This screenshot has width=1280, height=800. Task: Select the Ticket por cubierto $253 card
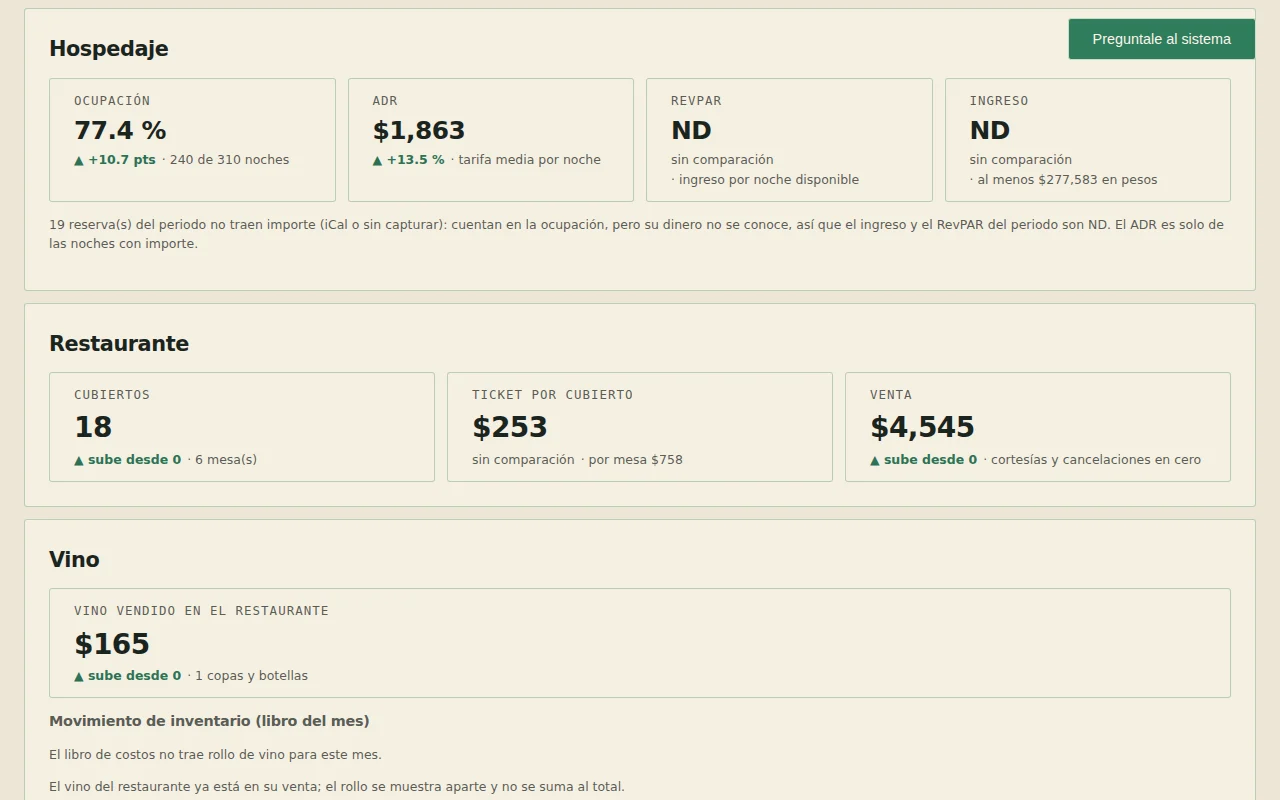[640, 427]
